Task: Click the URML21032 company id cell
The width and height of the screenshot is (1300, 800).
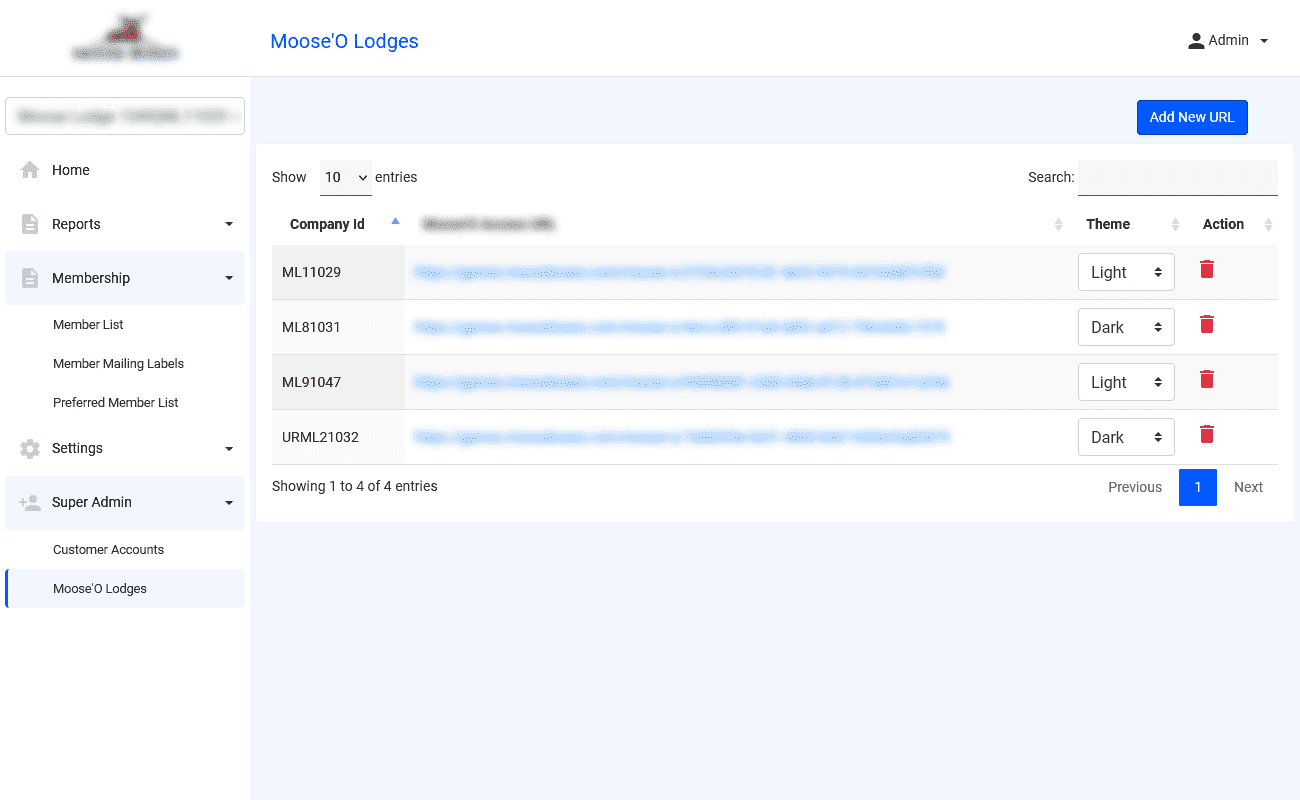Action: click(x=338, y=437)
